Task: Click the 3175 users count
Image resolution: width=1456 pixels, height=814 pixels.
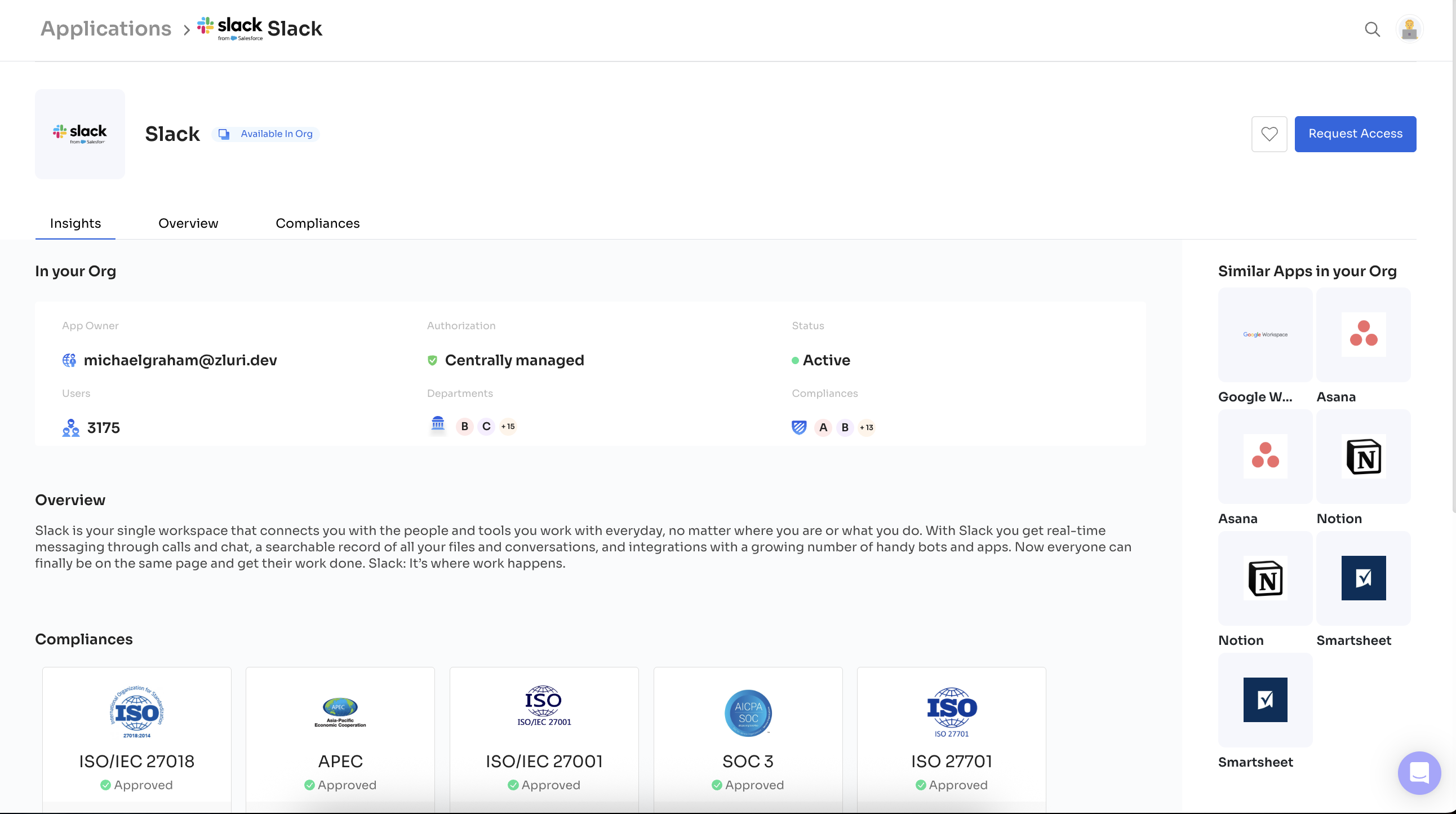Action: (104, 427)
